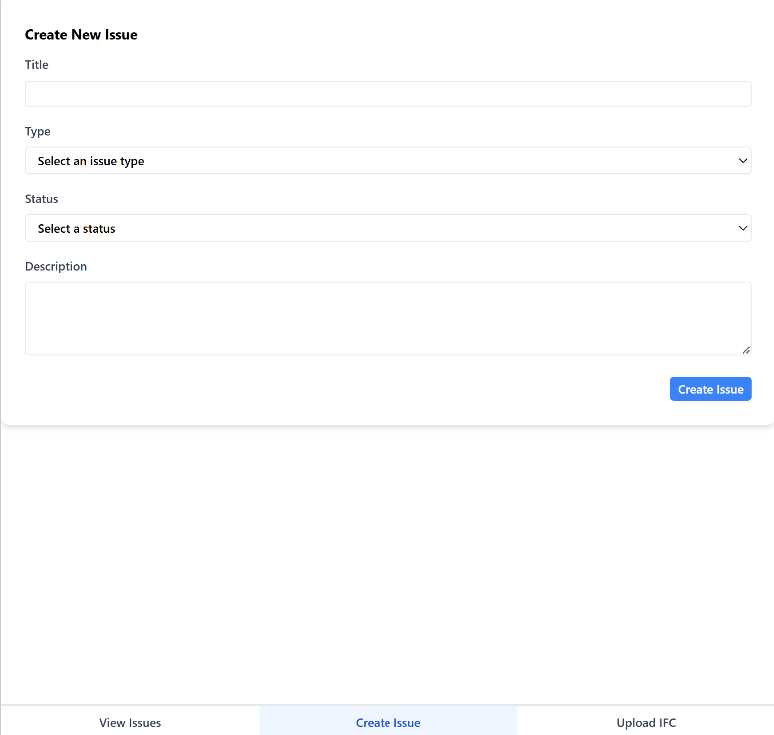The width and height of the screenshot is (774, 735).
Task: Click the 'Create New Issue' heading
Action: [81, 35]
